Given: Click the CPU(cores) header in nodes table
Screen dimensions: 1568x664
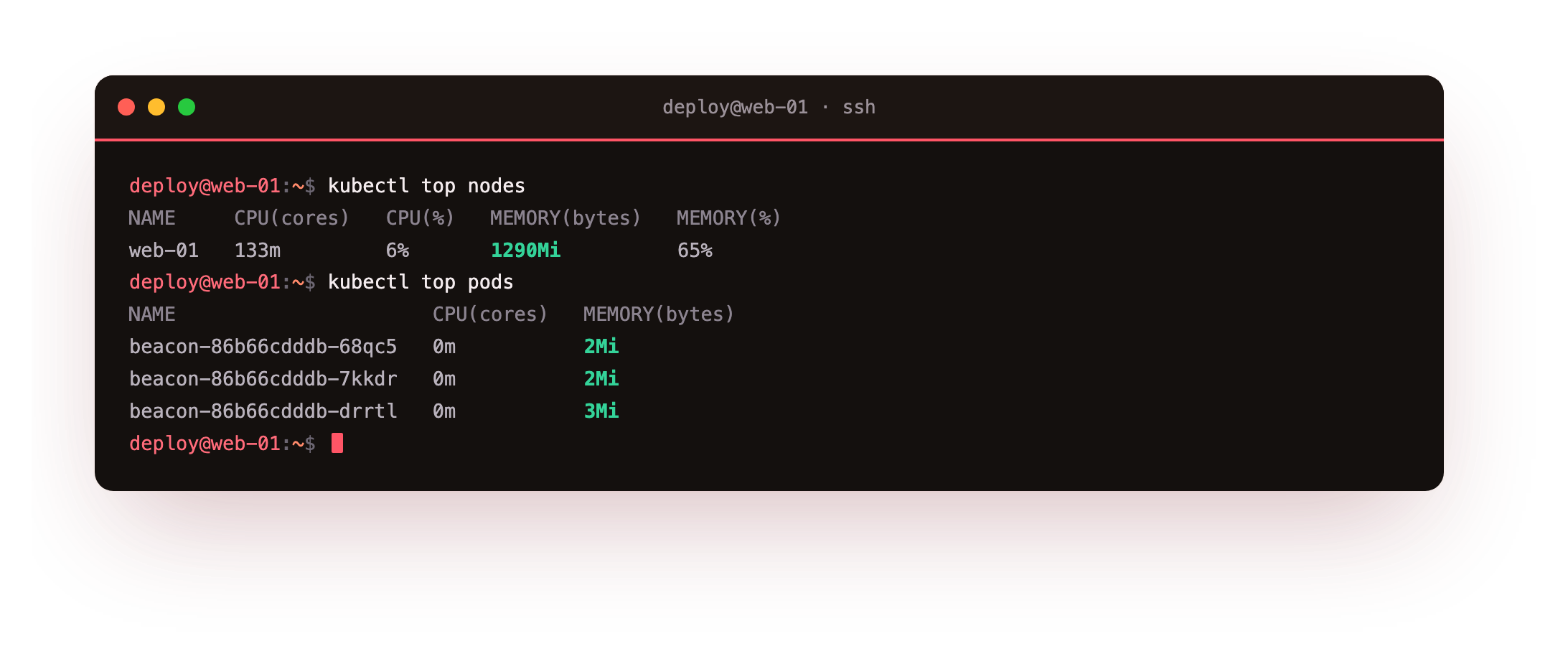Looking at the screenshot, I should tap(291, 218).
